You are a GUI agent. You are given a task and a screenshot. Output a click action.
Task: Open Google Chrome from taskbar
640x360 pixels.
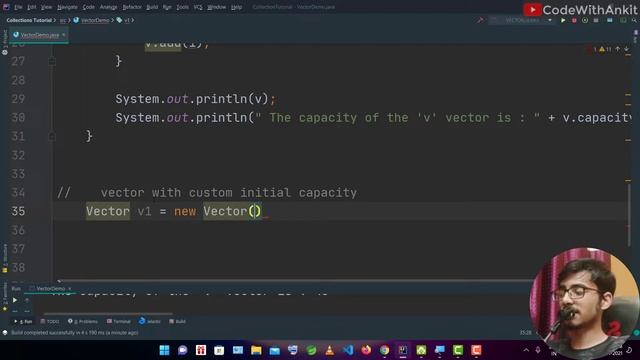384,350
